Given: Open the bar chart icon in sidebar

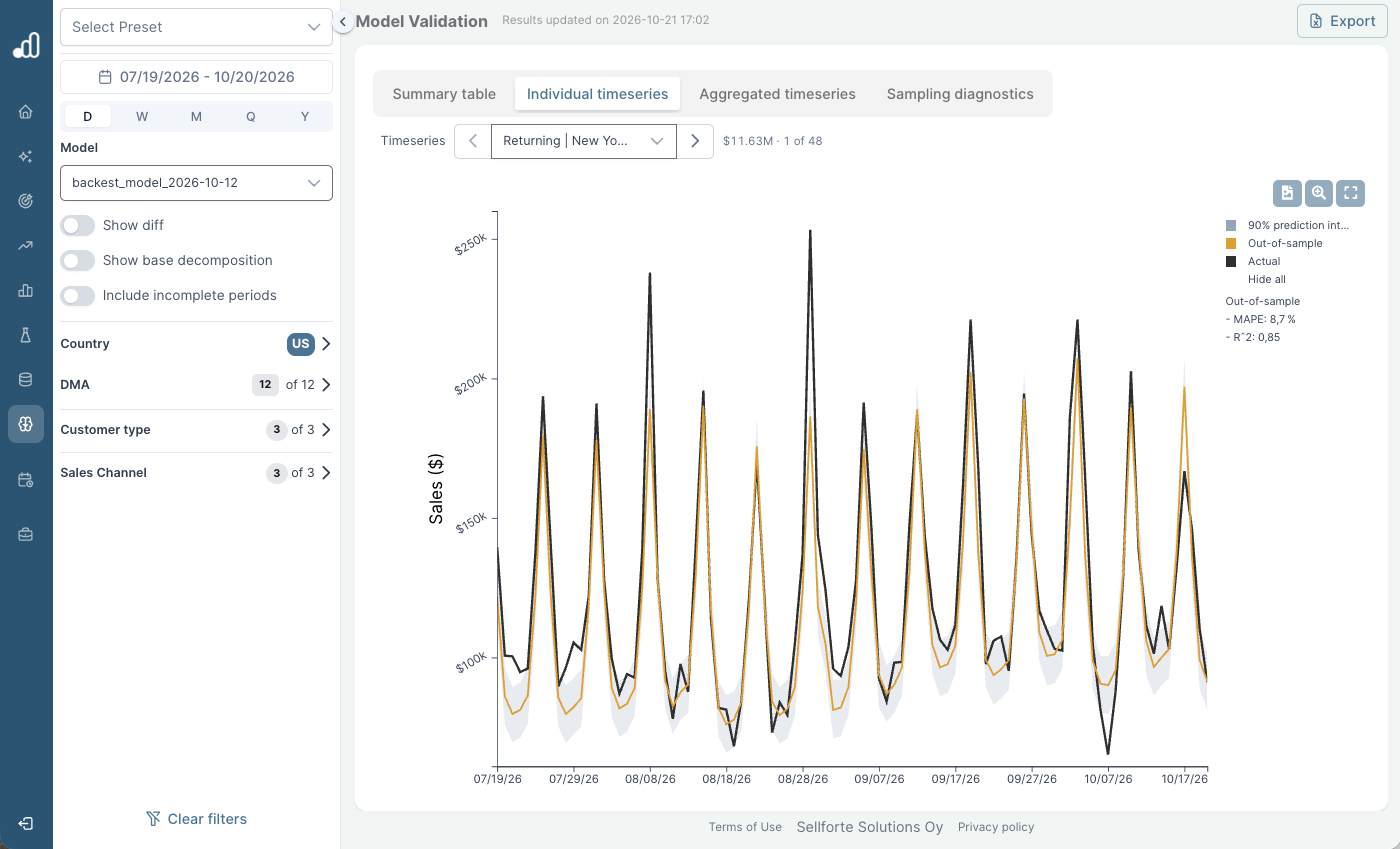Looking at the screenshot, I should click(x=26, y=291).
